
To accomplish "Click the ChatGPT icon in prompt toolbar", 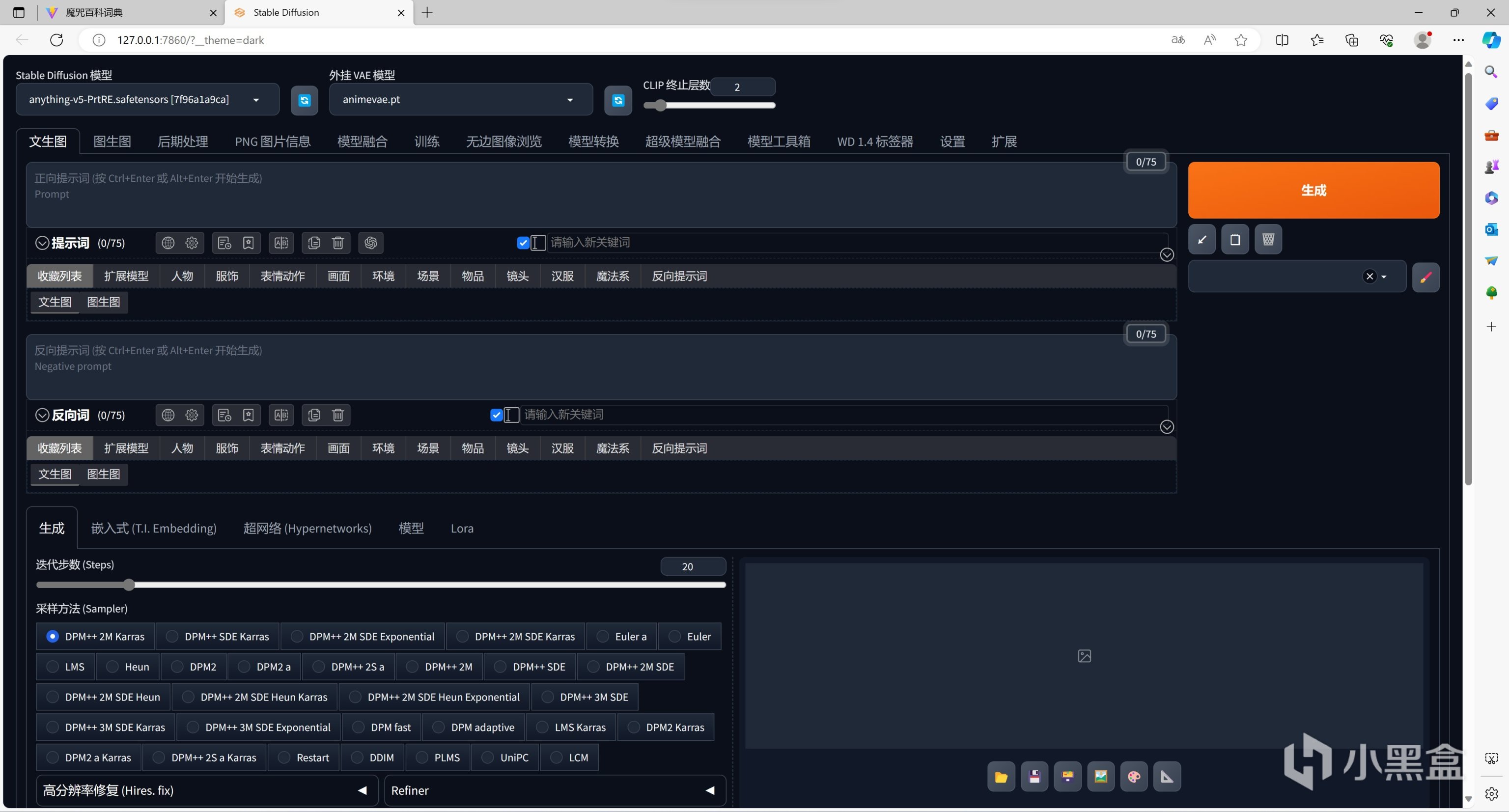I will (x=370, y=243).
